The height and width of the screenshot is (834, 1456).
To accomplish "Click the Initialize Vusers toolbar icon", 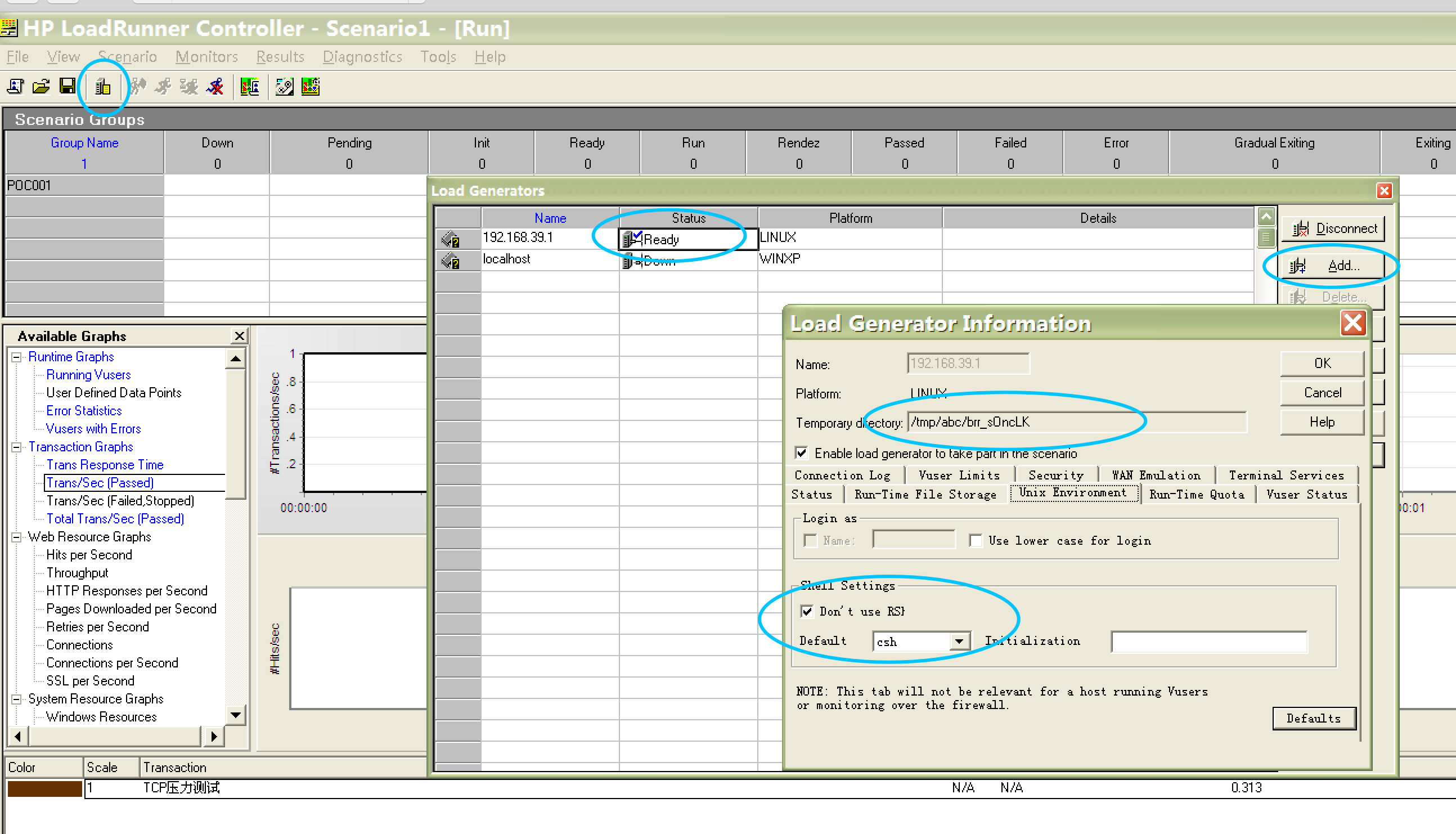I will coord(138,87).
